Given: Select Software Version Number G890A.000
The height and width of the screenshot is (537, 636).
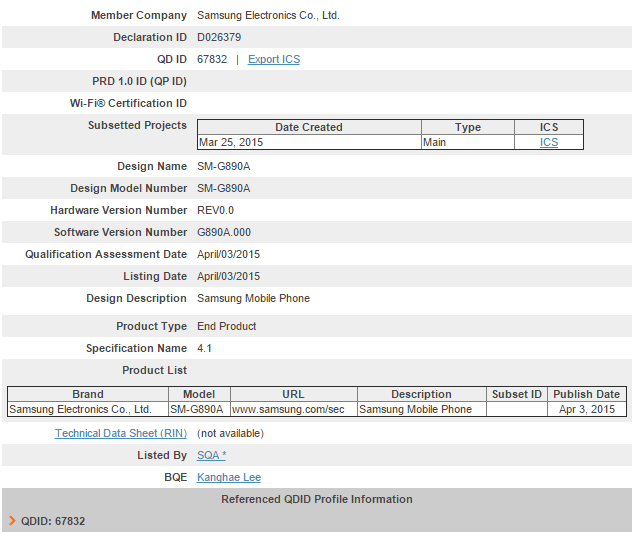Looking at the screenshot, I should click(x=224, y=232).
